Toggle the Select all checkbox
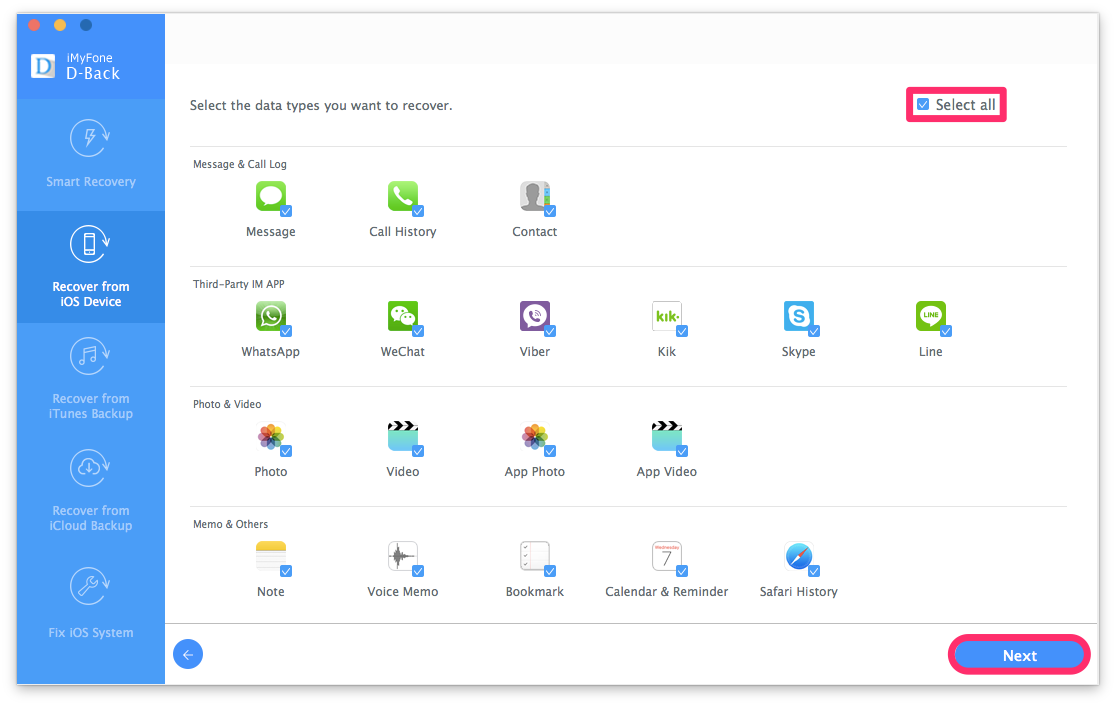 point(923,105)
